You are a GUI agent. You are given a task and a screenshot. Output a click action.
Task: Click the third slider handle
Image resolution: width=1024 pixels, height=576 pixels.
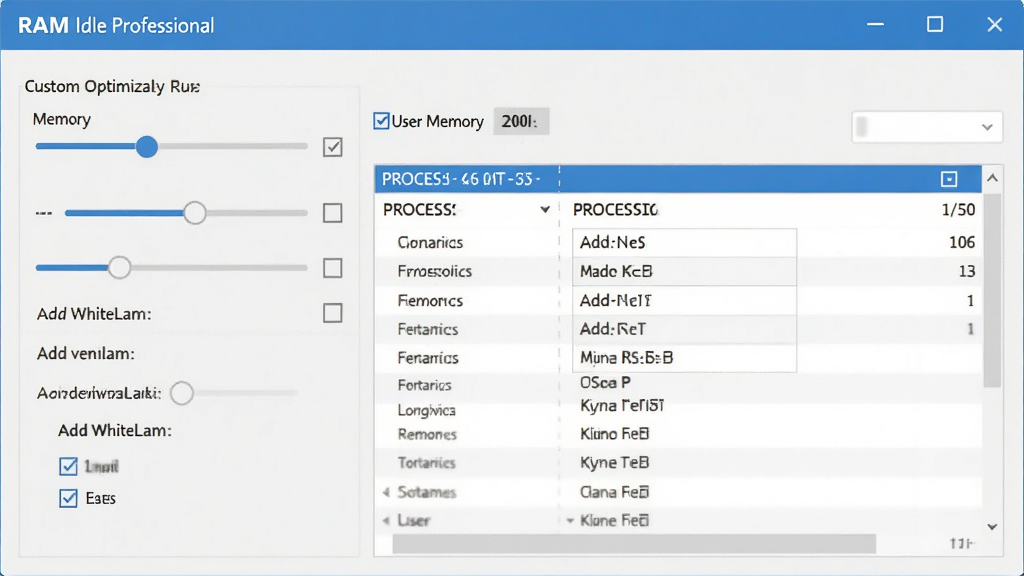(119, 268)
